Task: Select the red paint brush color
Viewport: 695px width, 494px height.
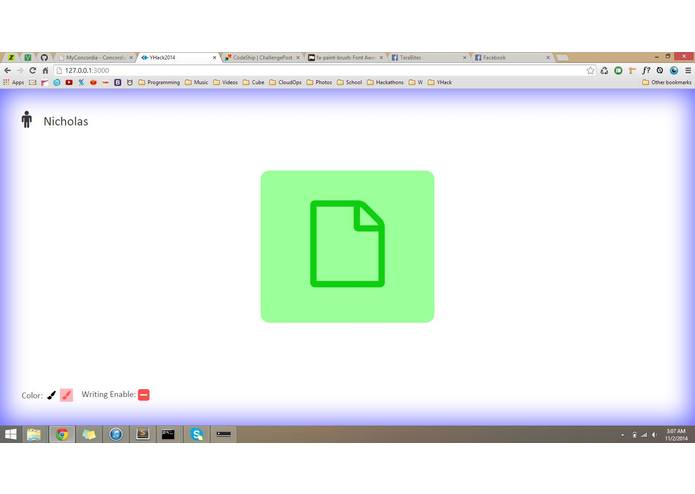Action: [x=66, y=395]
